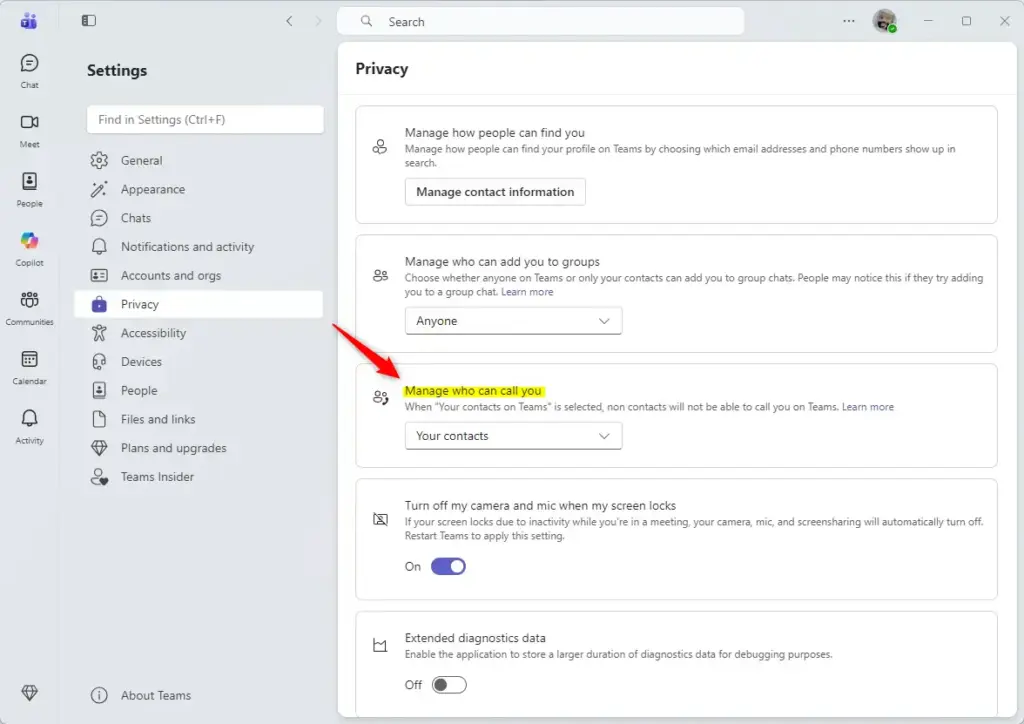Open Files and links settings
This screenshot has height=724, width=1024.
tap(199, 419)
